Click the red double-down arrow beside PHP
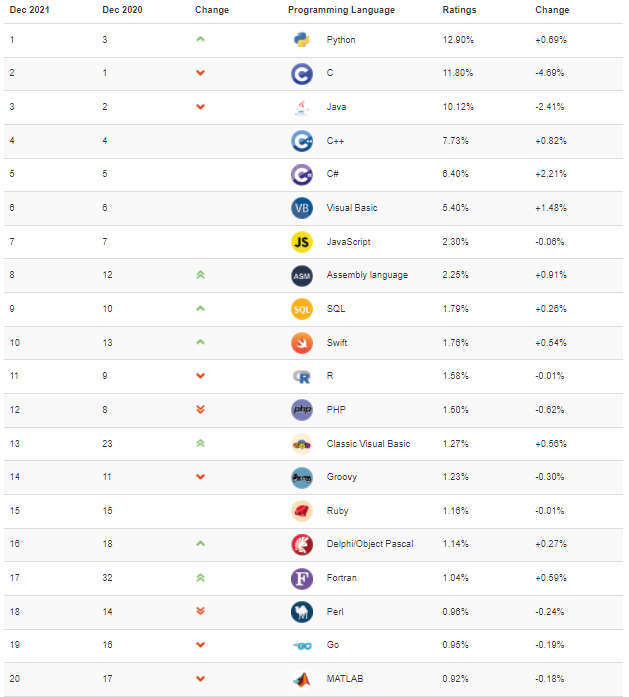The width and height of the screenshot is (629, 697). pyautogui.click(x=200, y=409)
